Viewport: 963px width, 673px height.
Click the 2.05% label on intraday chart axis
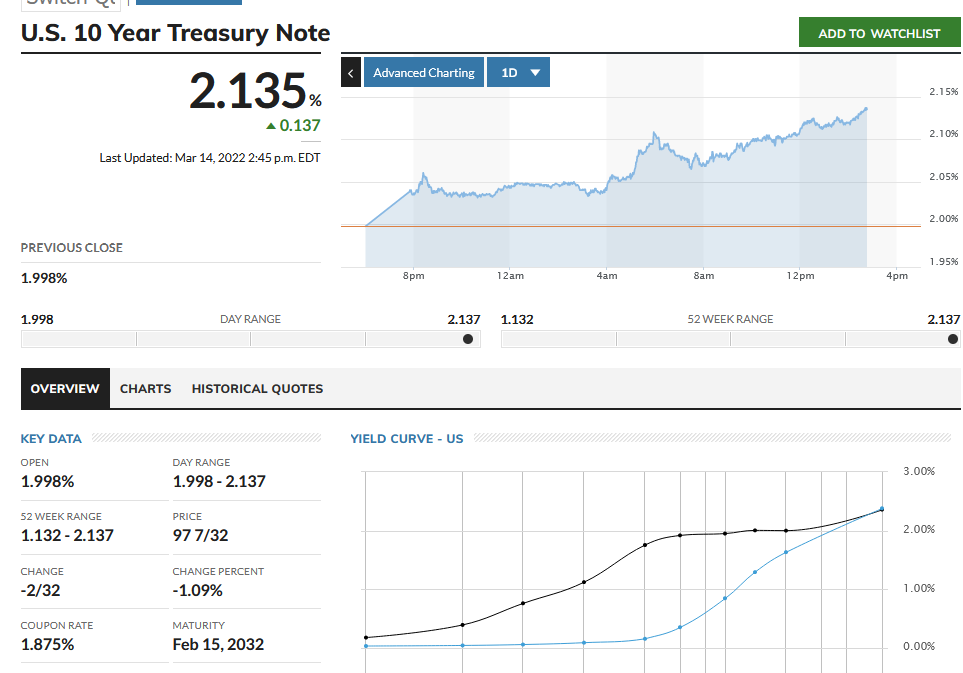click(943, 176)
